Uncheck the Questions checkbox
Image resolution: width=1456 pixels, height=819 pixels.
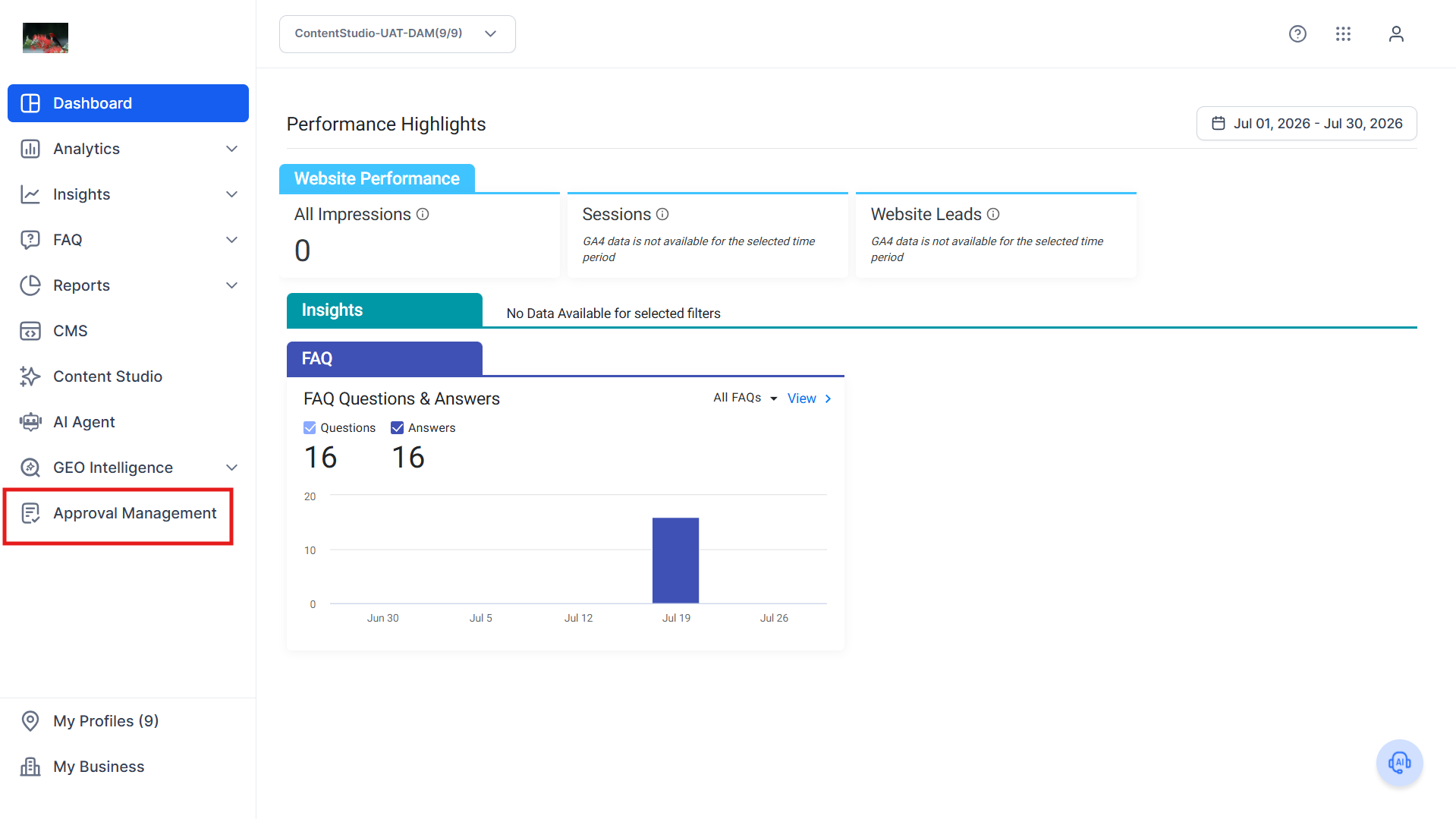(310, 428)
